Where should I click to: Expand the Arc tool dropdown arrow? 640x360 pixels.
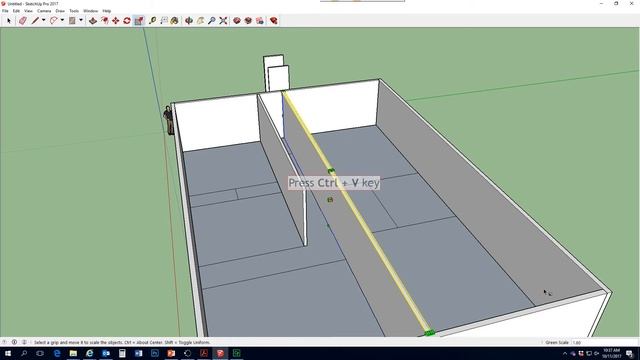[62, 20]
